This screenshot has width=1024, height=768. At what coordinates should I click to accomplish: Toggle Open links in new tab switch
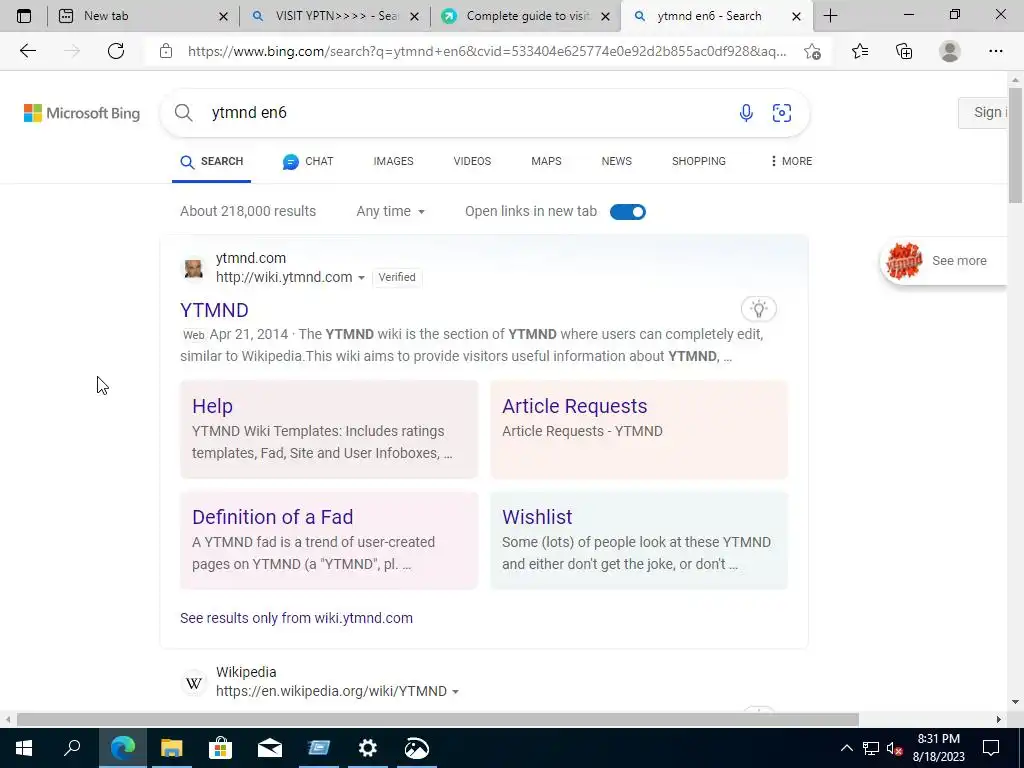[x=628, y=212]
